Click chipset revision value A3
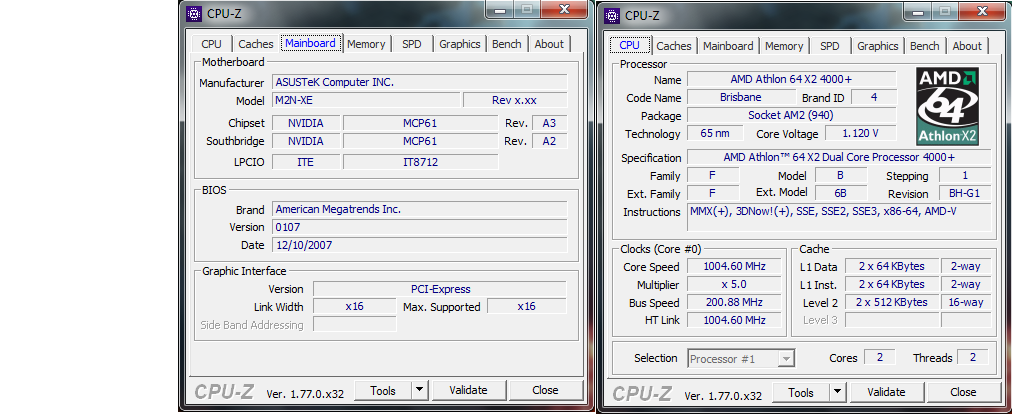This screenshot has width=1012, height=417. click(x=549, y=123)
